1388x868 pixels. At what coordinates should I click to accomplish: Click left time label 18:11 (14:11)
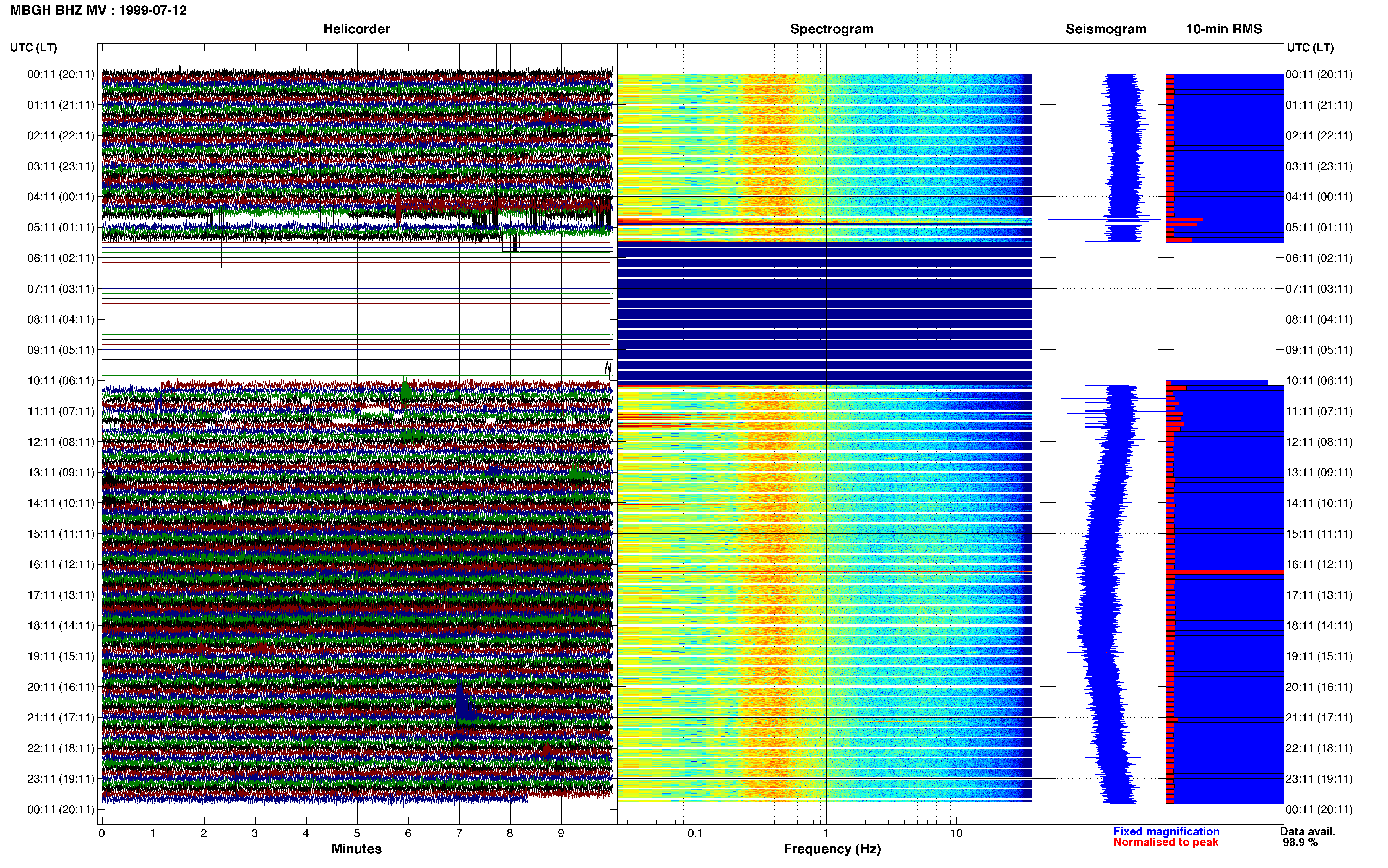(61, 625)
